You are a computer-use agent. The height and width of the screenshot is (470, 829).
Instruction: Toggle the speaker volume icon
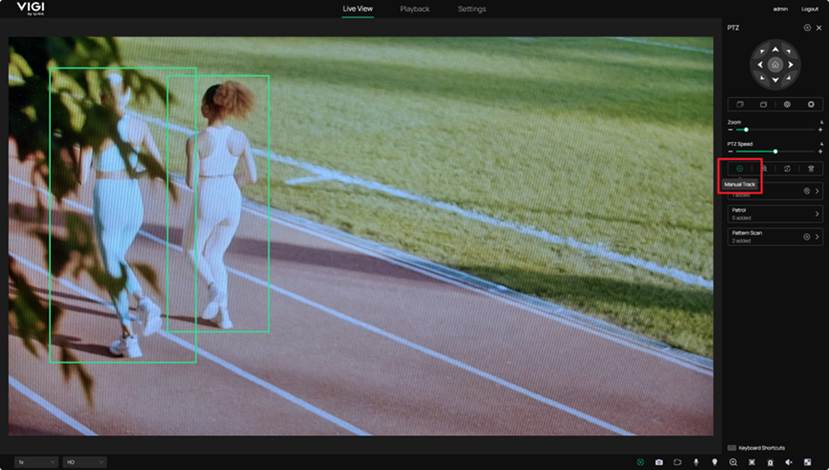tap(789, 462)
